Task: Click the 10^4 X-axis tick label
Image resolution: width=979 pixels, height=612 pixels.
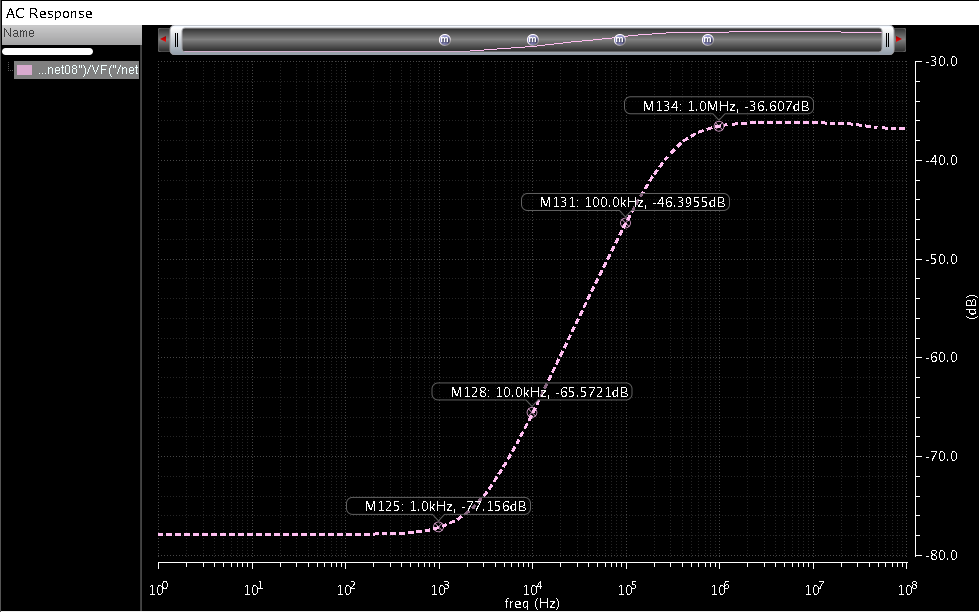Action: 532,589
